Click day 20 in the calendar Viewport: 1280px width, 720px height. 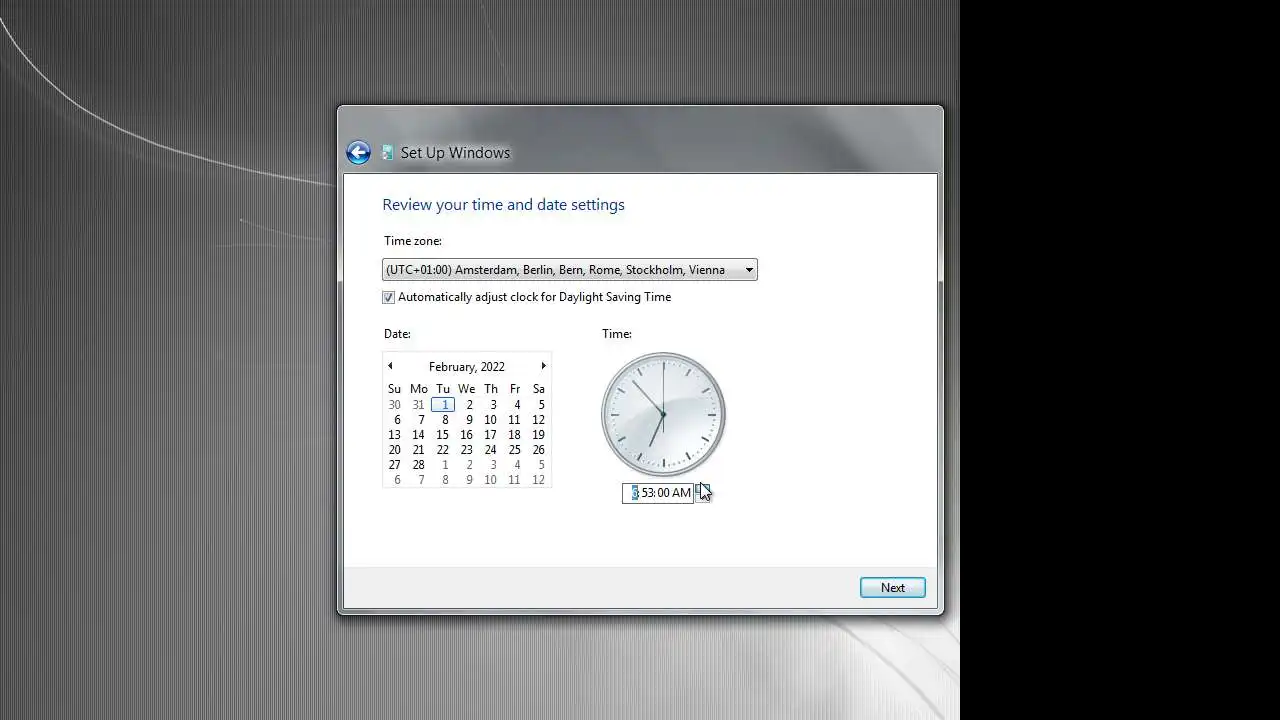pyautogui.click(x=395, y=450)
